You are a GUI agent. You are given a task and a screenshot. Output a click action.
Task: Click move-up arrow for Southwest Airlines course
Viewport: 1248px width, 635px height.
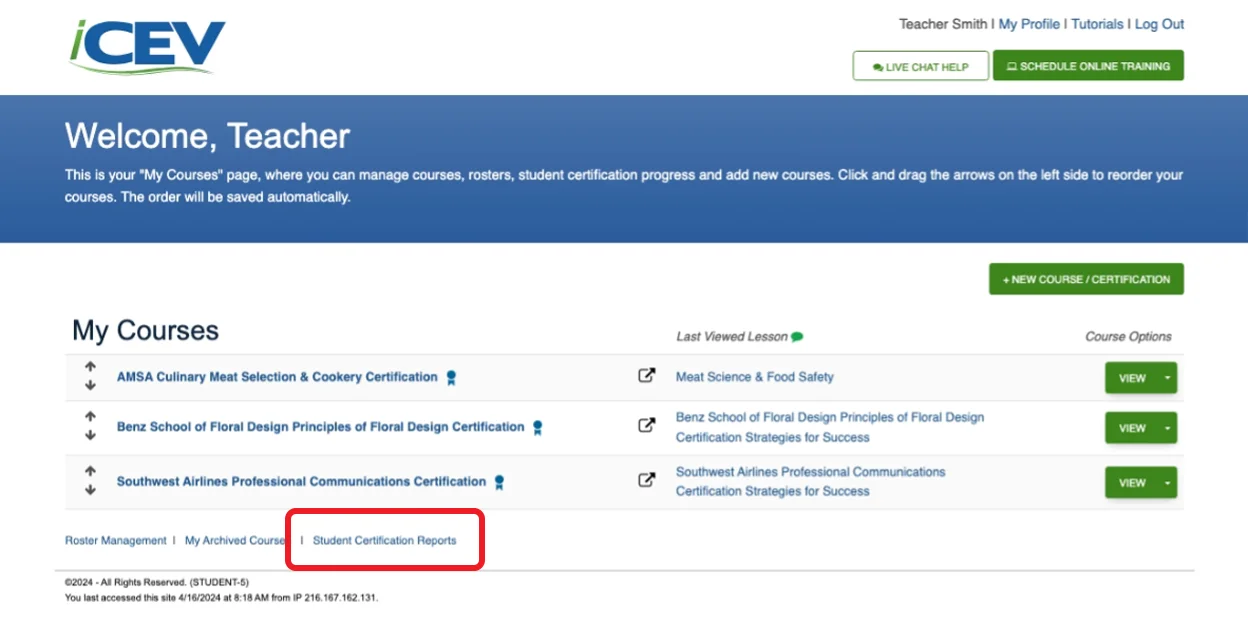[90, 471]
